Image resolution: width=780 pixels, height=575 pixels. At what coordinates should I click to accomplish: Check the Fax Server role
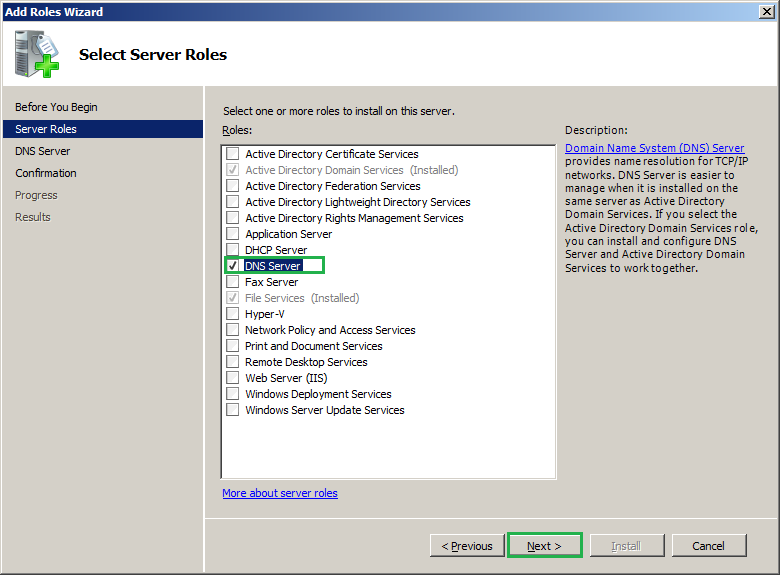tap(233, 282)
